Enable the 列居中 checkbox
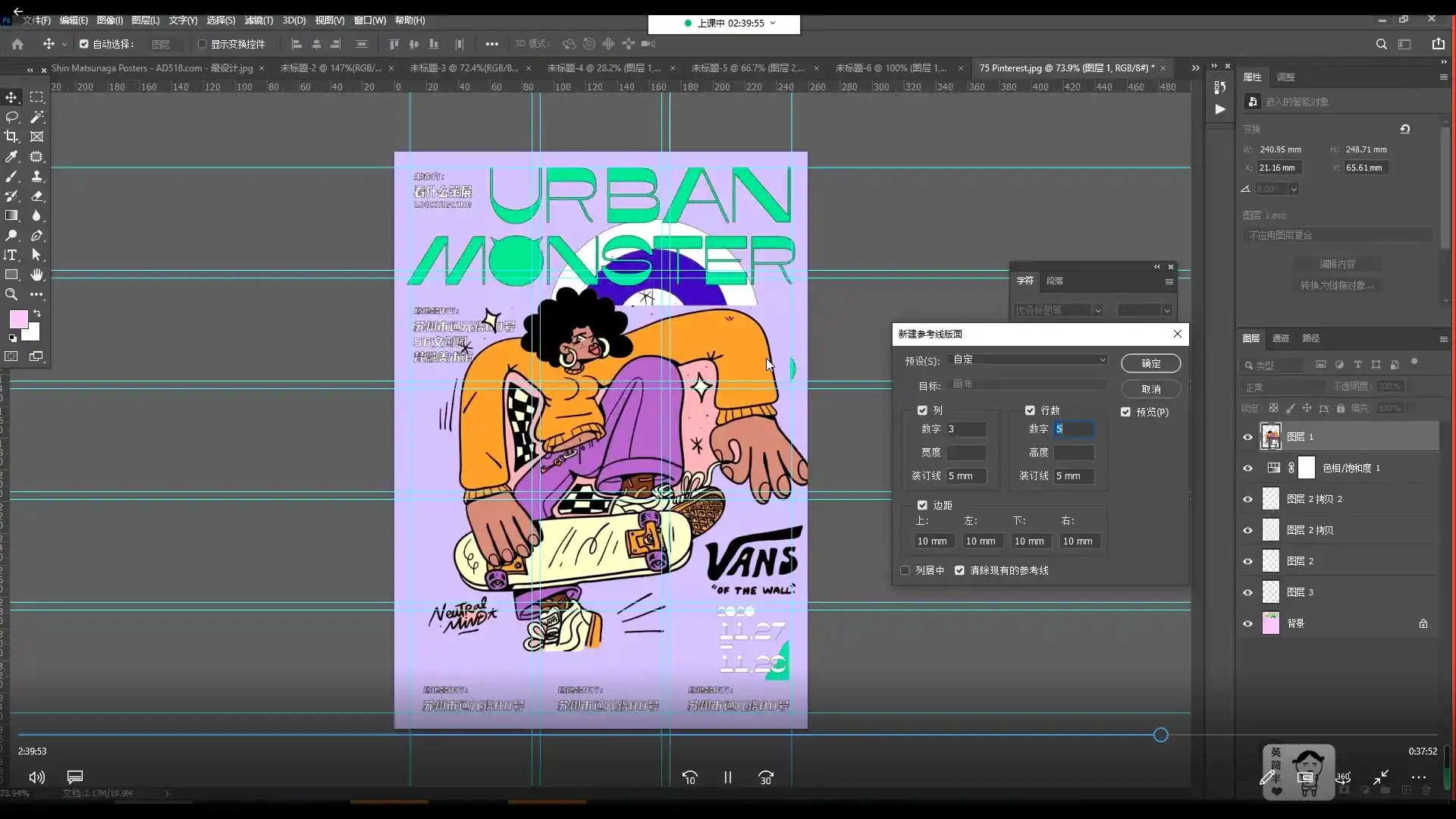 coord(905,570)
